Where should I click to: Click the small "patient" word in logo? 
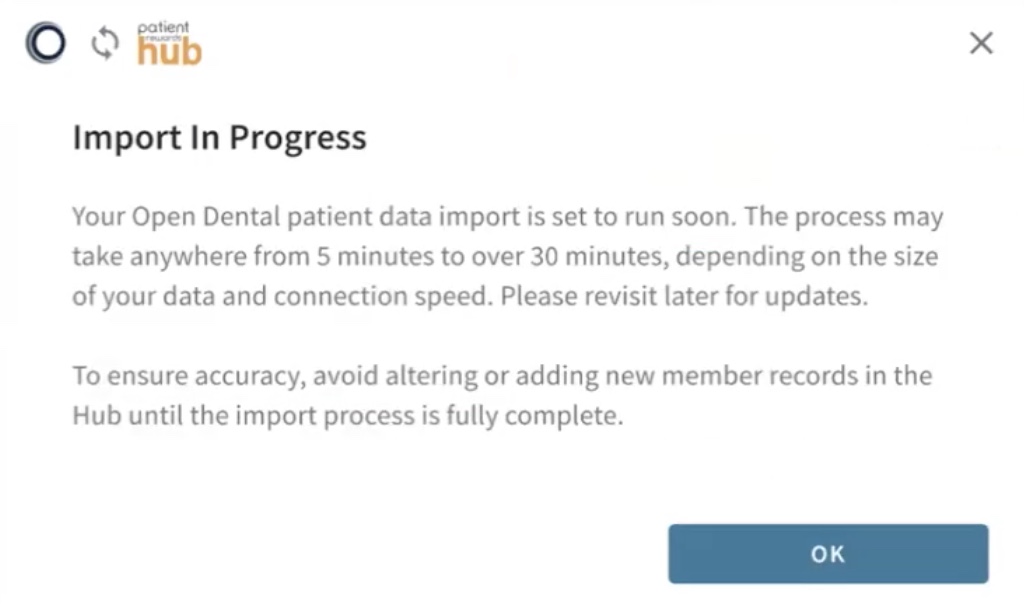click(163, 28)
